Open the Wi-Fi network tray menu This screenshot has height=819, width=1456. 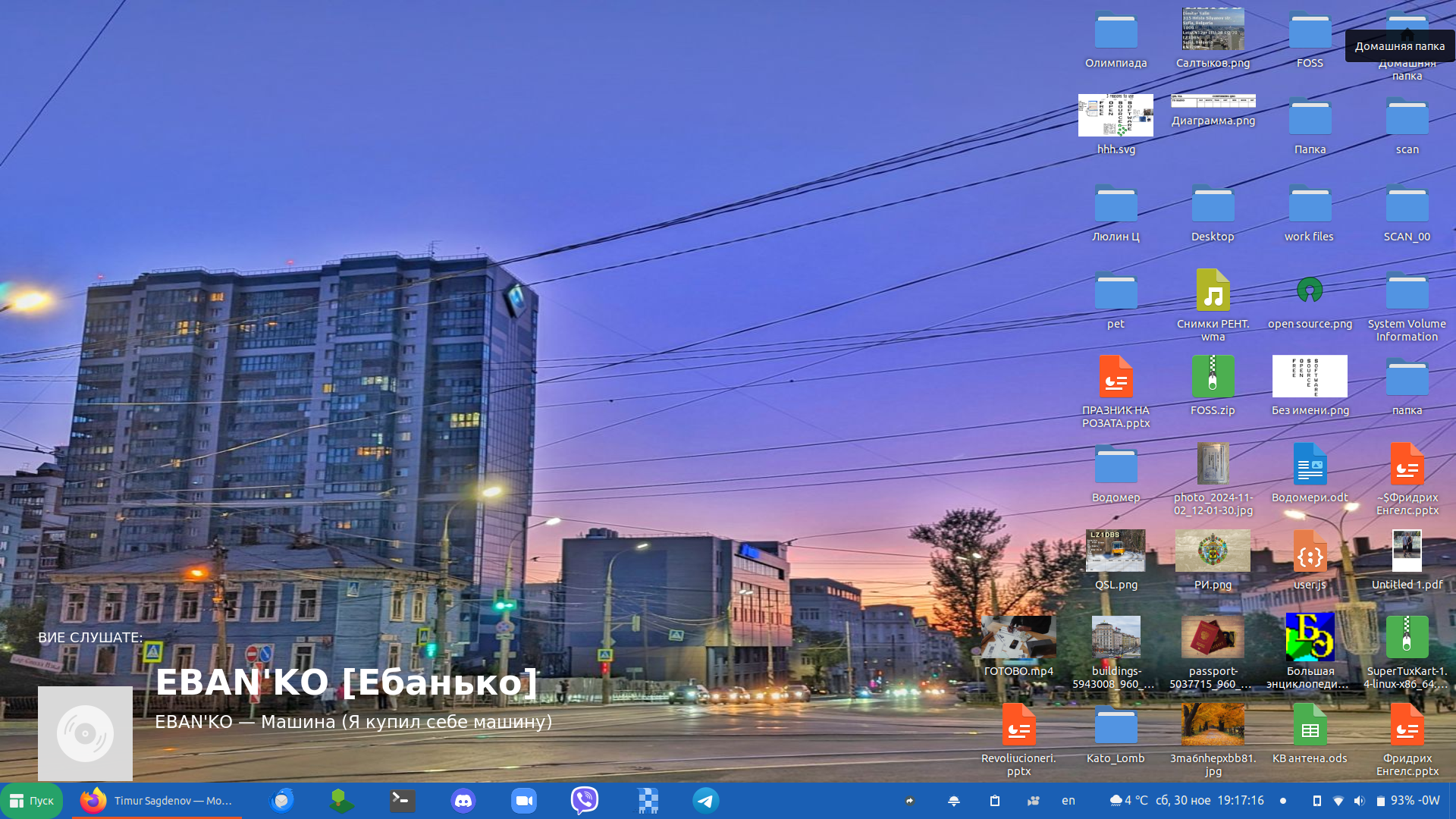point(1338,801)
